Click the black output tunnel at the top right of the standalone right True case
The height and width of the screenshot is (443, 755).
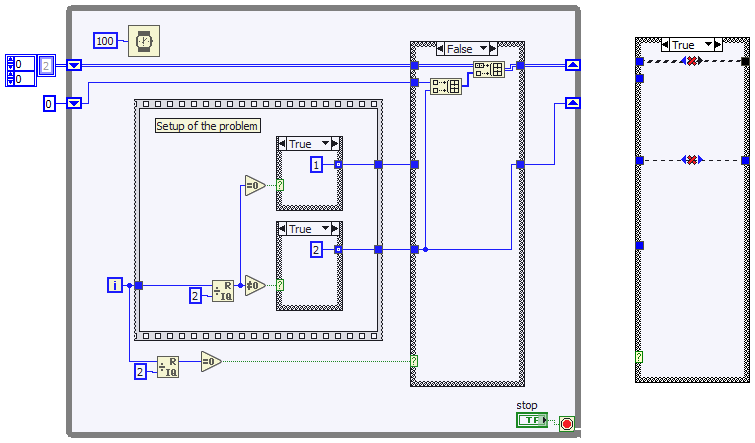tap(745, 61)
